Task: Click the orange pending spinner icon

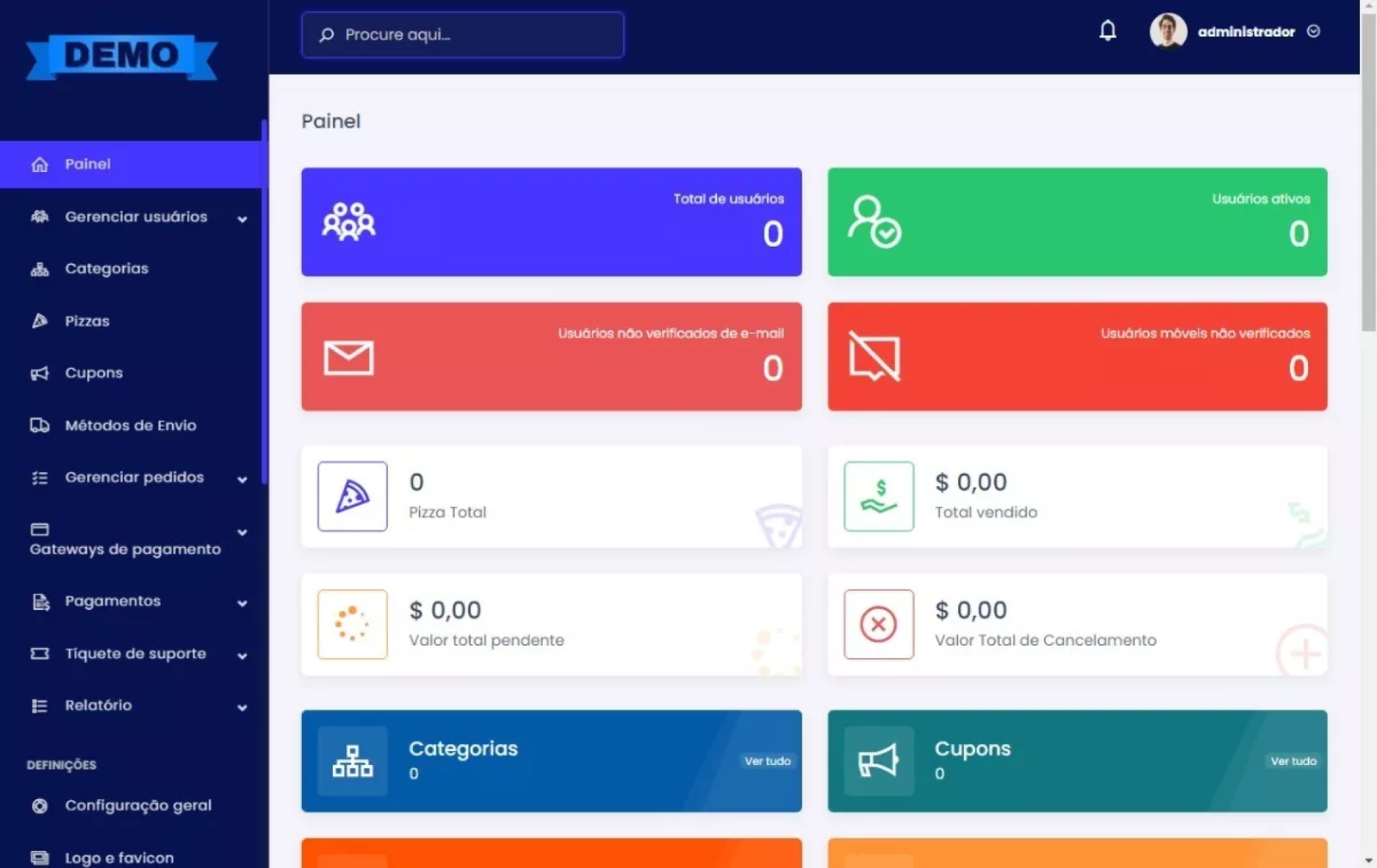Action: click(x=352, y=625)
